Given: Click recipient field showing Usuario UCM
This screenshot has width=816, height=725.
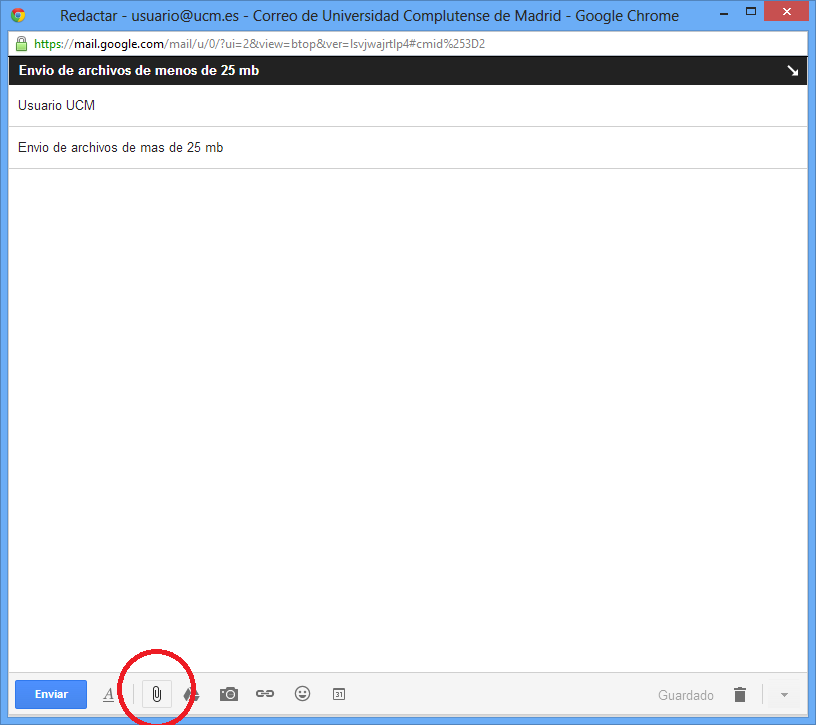Looking at the screenshot, I should (x=407, y=106).
